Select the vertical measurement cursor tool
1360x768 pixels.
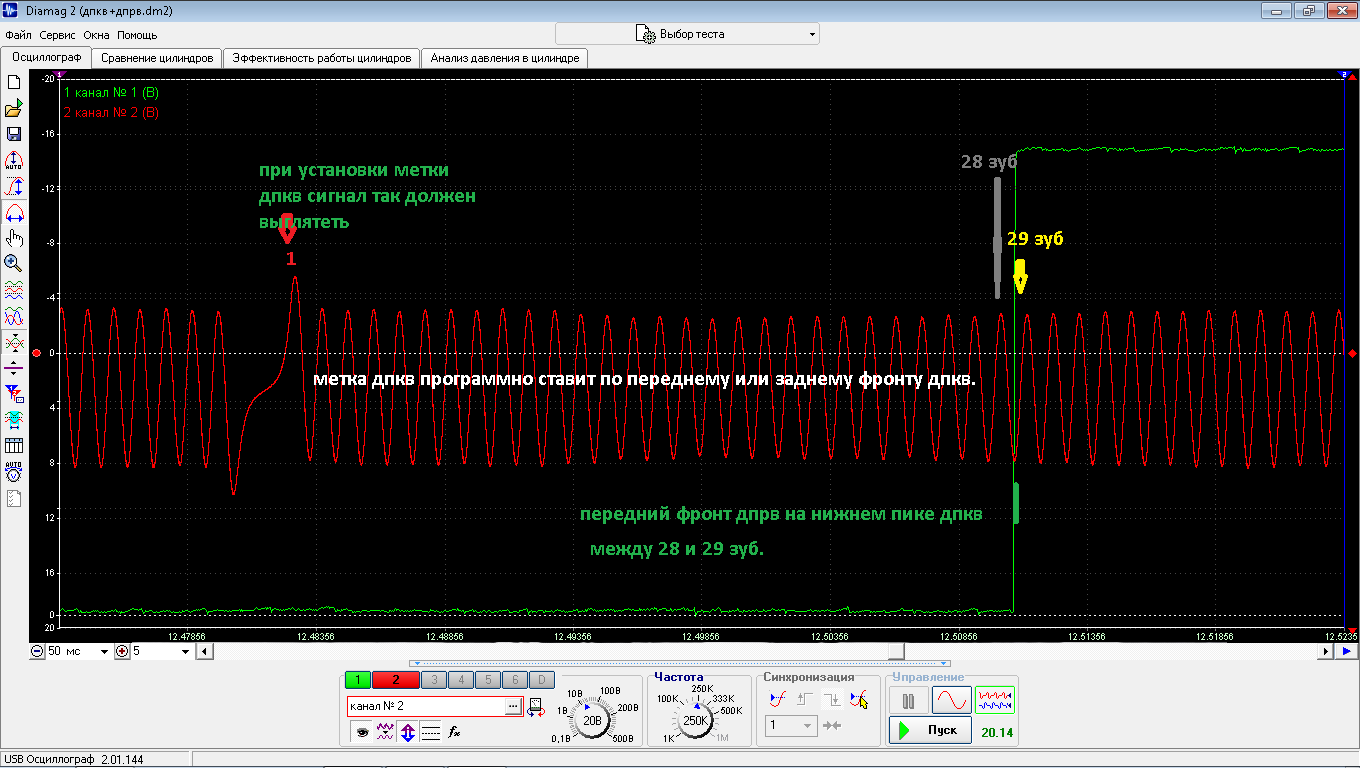(14, 186)
